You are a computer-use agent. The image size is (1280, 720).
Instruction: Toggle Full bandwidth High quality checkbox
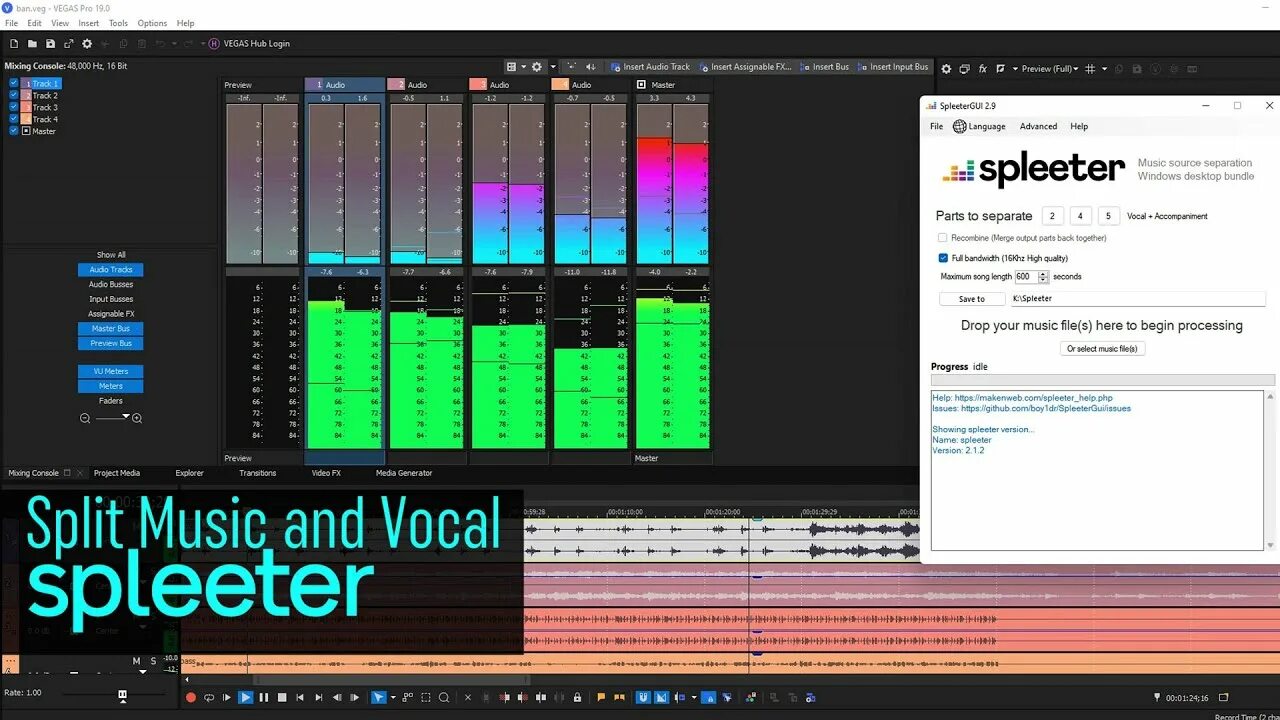pos(943,258)
